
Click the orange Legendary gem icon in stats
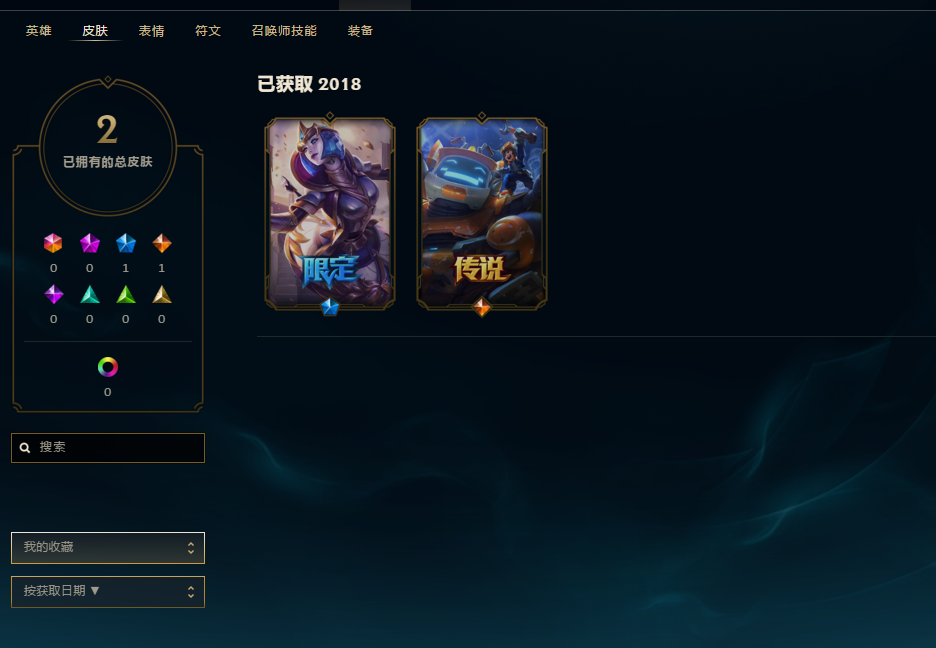coord(162,243)
